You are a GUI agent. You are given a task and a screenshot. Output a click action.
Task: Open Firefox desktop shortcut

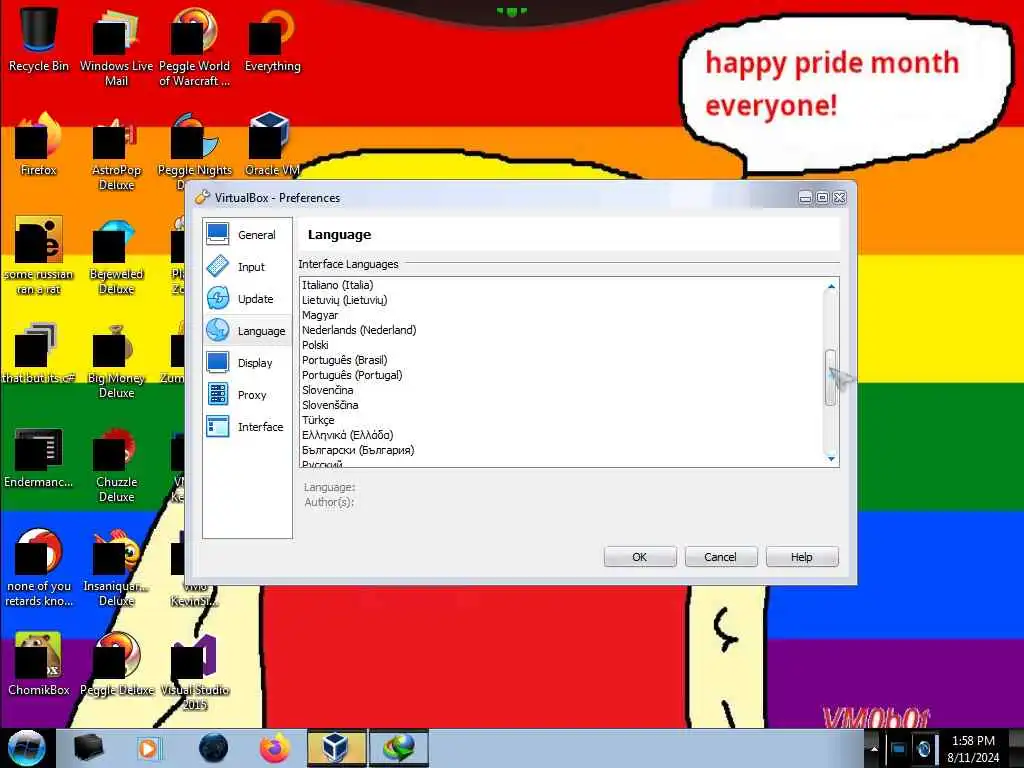tap(39, 144)
